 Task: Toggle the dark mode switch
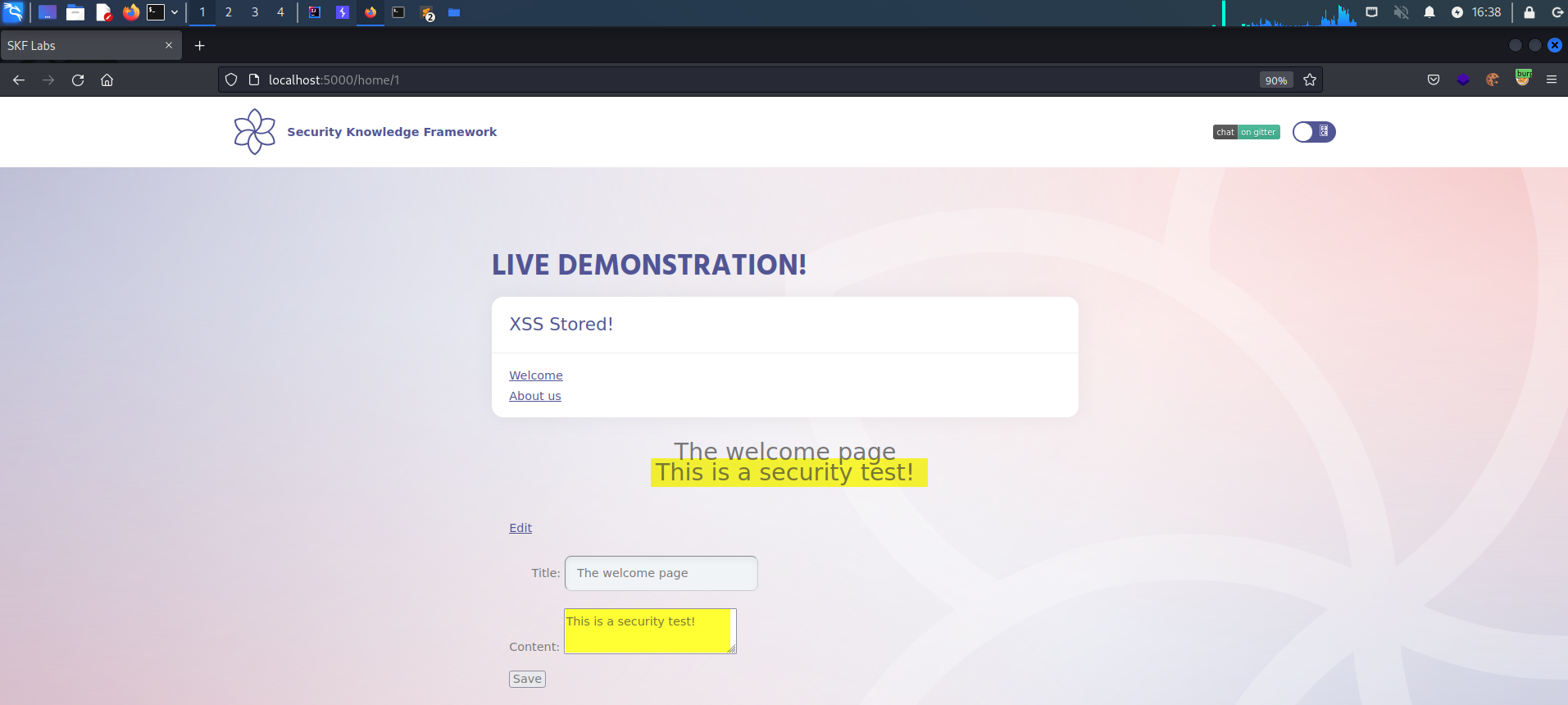point(1314,132)
